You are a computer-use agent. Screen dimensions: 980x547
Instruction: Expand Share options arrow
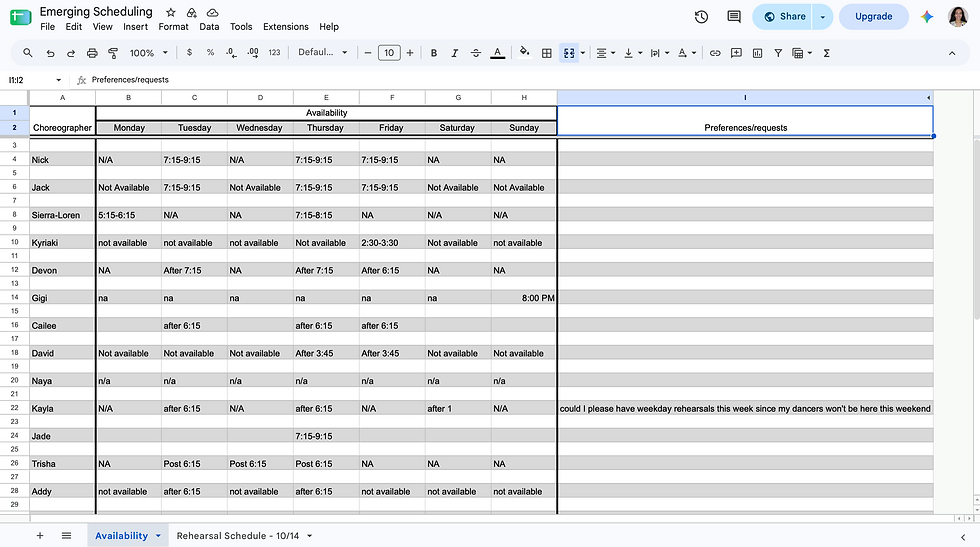pos(822,17)
